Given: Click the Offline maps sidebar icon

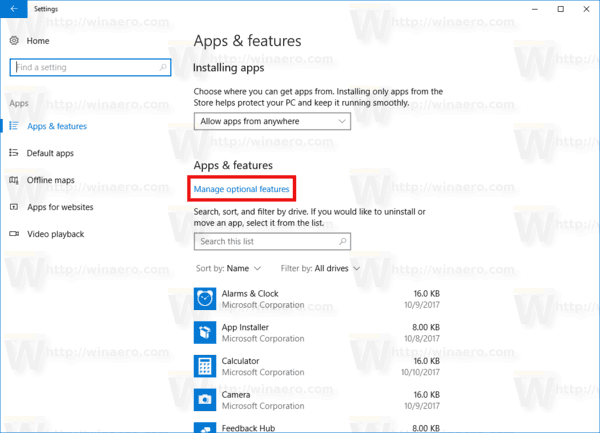Looking at the screenshot, I should (x=15, y=180).
